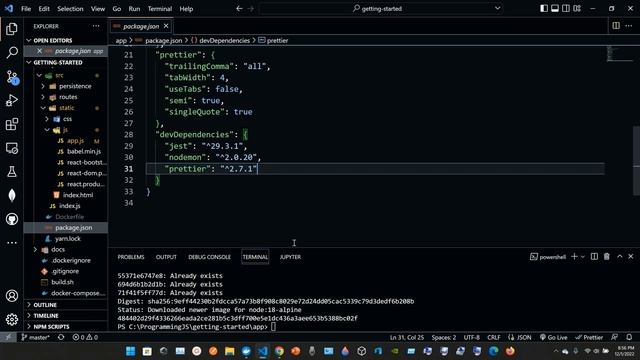Image resolution: width=640 pixels, height=360 pixels.
Task: Expand the css folder
Action: tap(47, 119)
